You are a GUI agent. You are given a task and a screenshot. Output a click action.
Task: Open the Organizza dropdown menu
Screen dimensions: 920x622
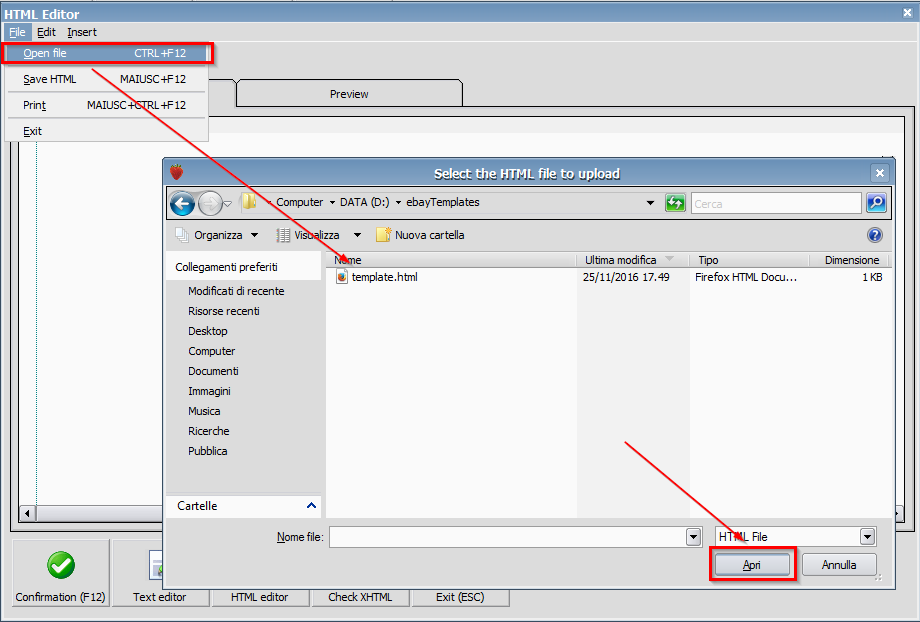coord(217,235)
